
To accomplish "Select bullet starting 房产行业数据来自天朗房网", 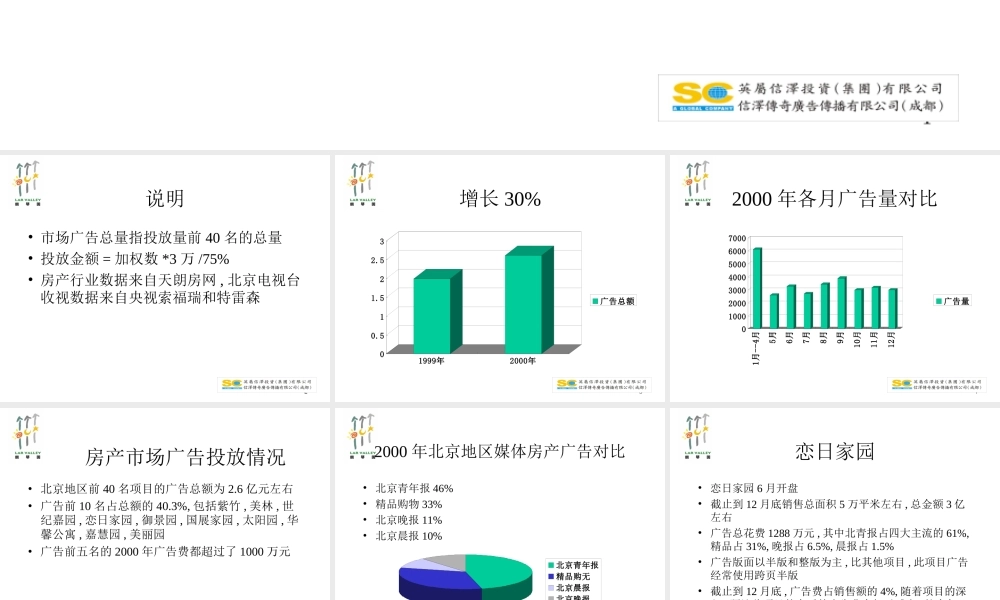I will tap(170, 289).
